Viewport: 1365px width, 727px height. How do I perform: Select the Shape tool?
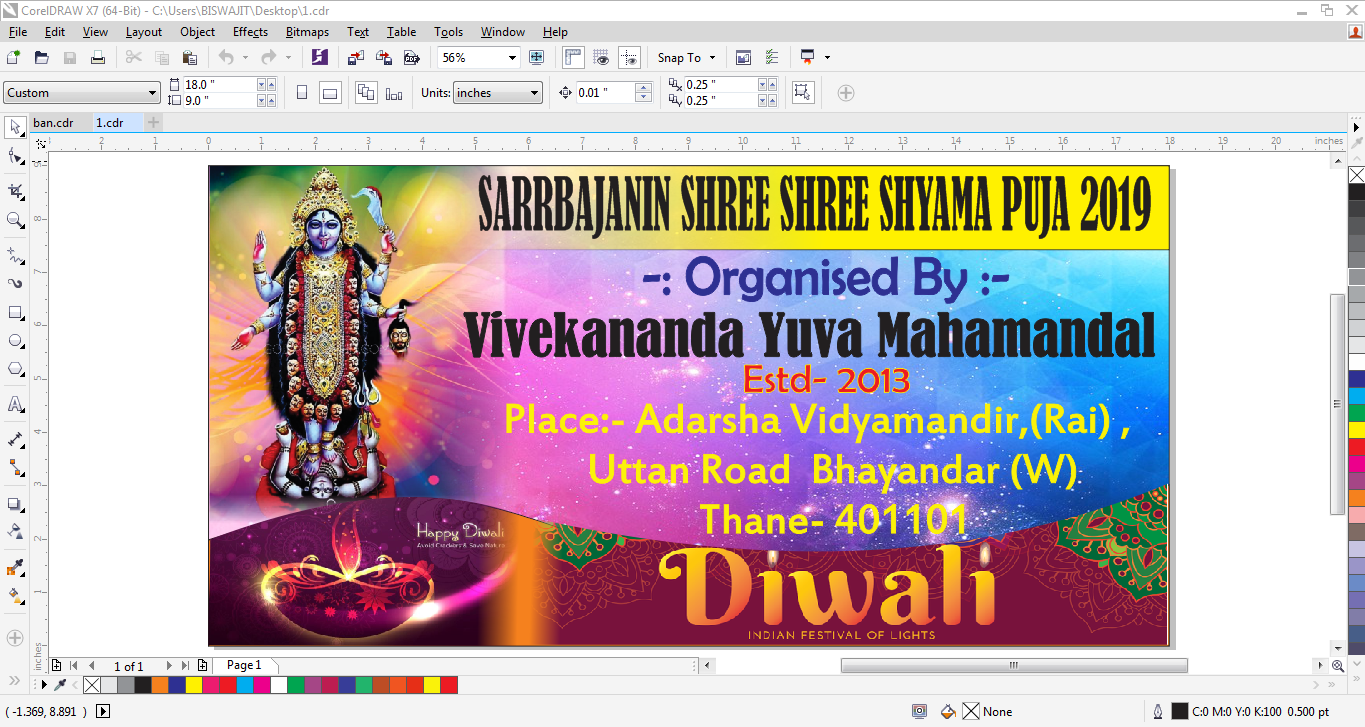[x=15, y=156]
